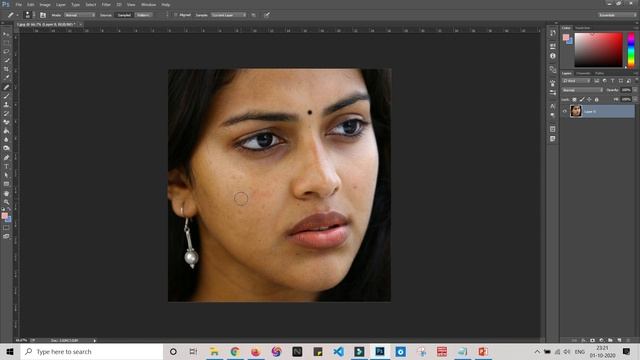Open the Opacity slider arrow
Screen dimensions: 640x360
635,90
